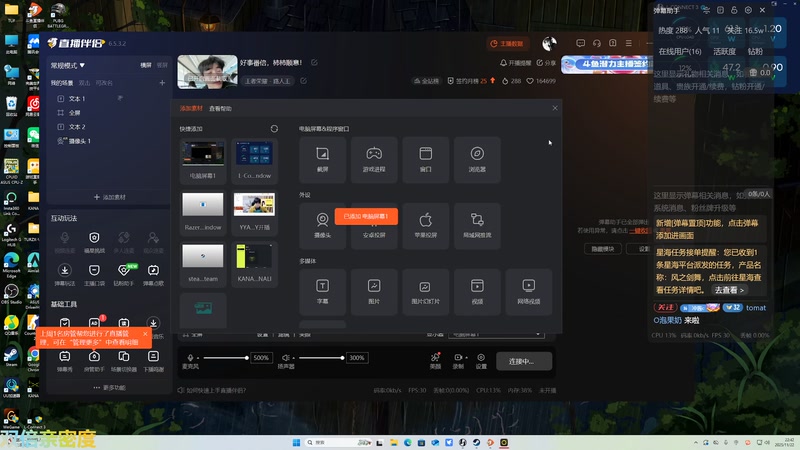Quick-add the Razer...indow thumbnail
This screenshot has width=800, height=450.
coord(203,212)
